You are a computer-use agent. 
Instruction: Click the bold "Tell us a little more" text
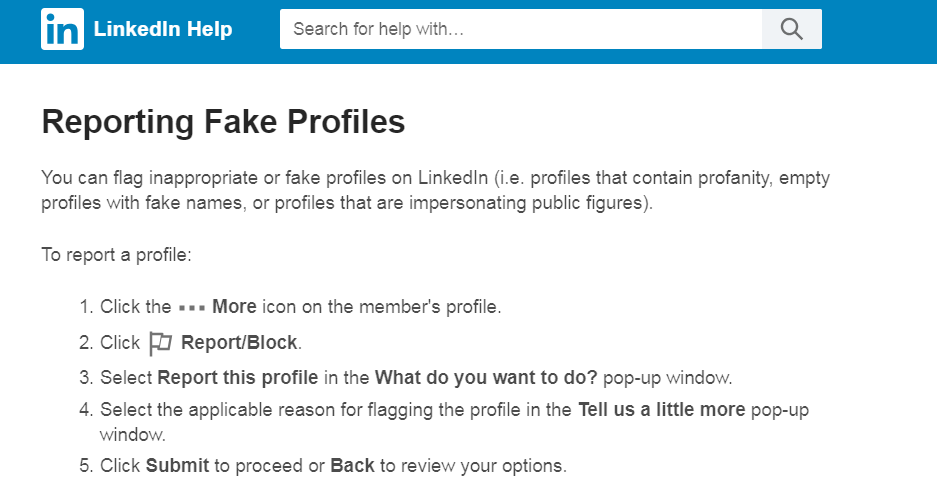pos(661,410)
